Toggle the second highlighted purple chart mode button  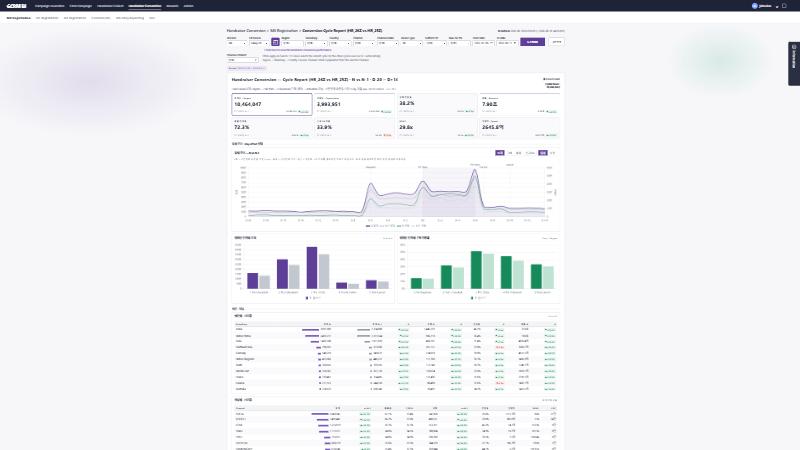pyautogui.click(x=543, y=153)
